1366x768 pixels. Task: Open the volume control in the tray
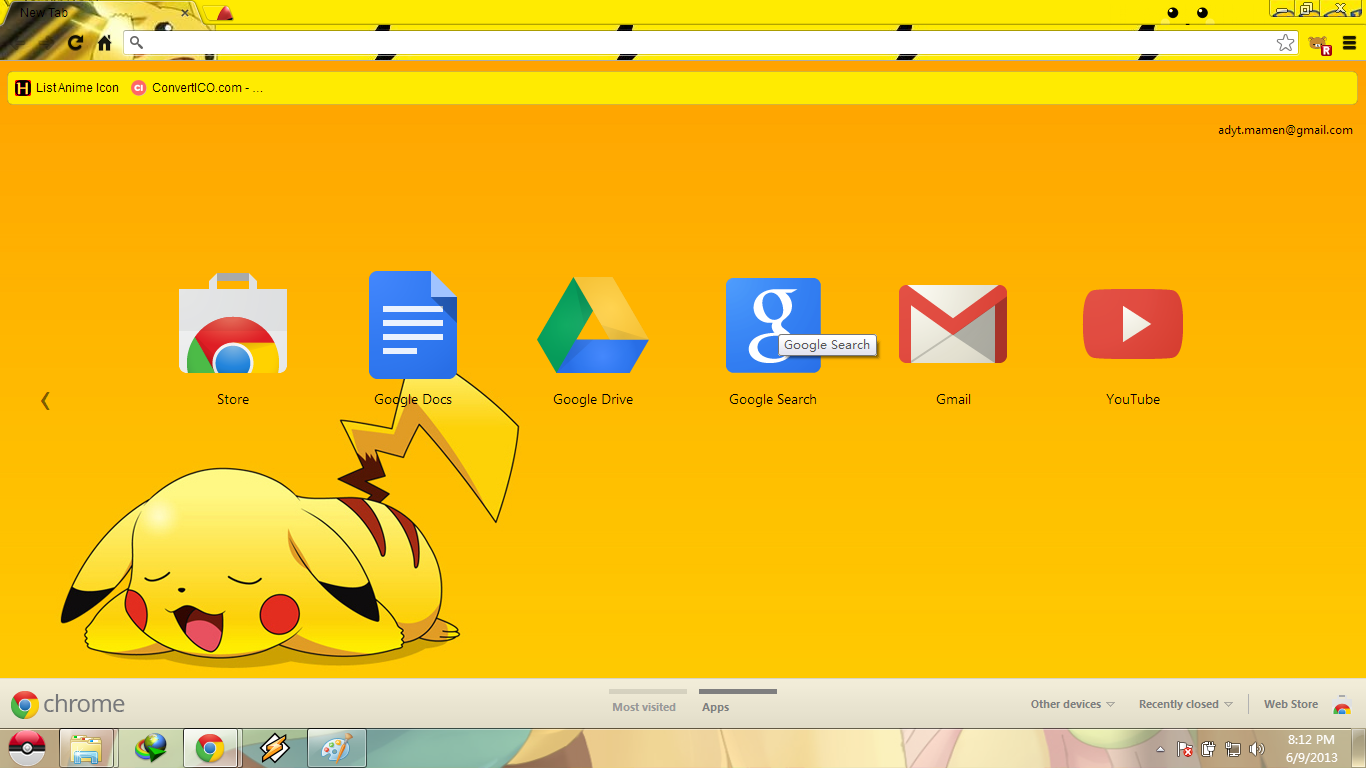pos(1257,749)
